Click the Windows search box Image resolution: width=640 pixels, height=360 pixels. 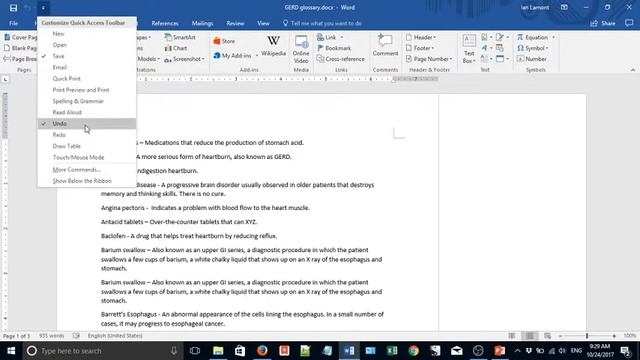(x=102, y=351)
